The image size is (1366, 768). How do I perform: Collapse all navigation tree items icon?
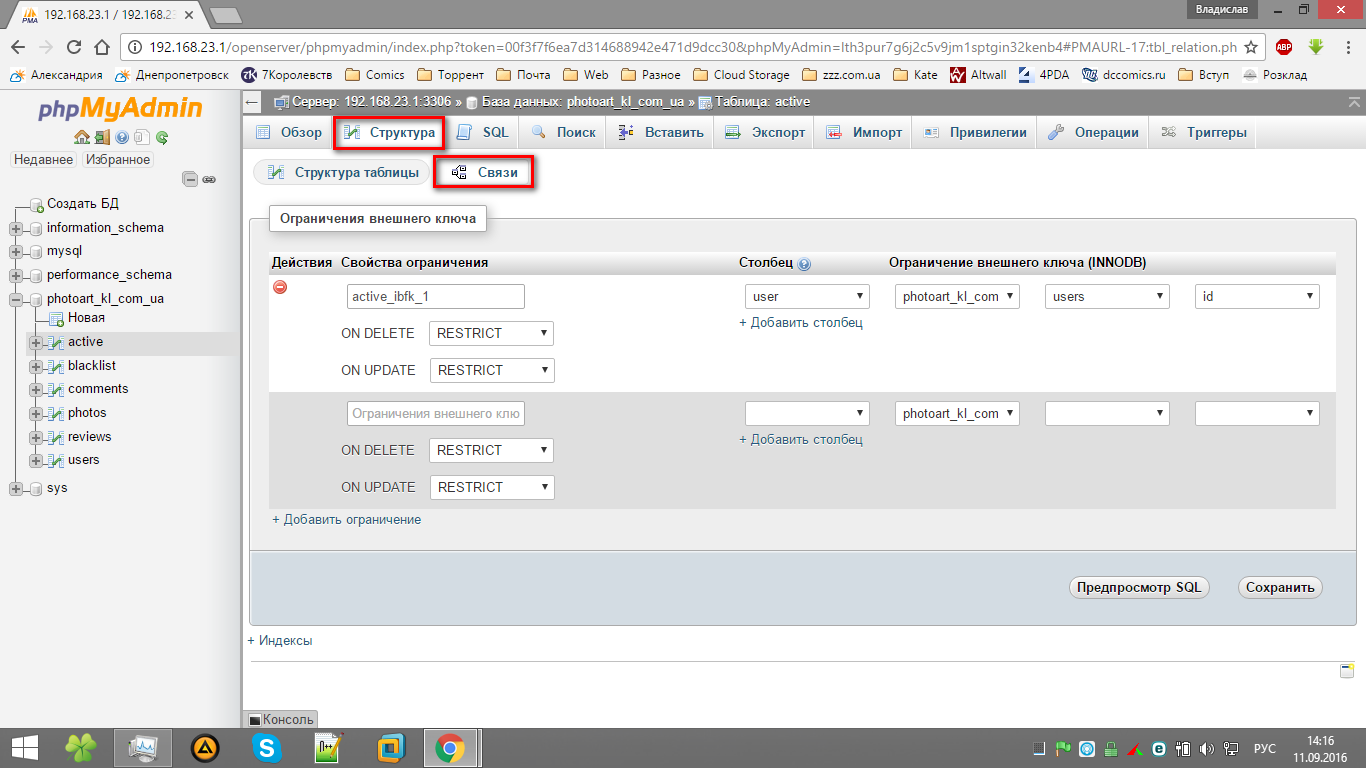pyautogui.click(x=190, y=180)
